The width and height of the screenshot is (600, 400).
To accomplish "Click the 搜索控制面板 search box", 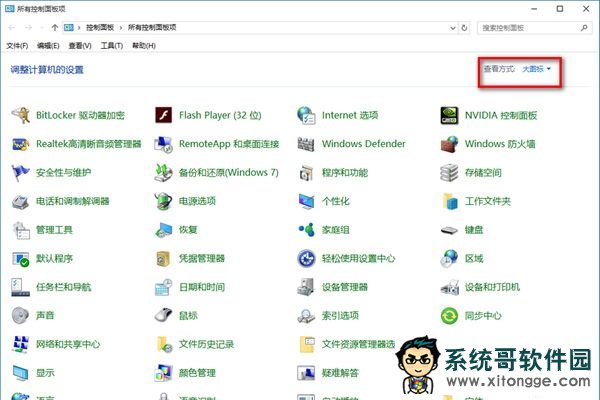I will (530, 28).
